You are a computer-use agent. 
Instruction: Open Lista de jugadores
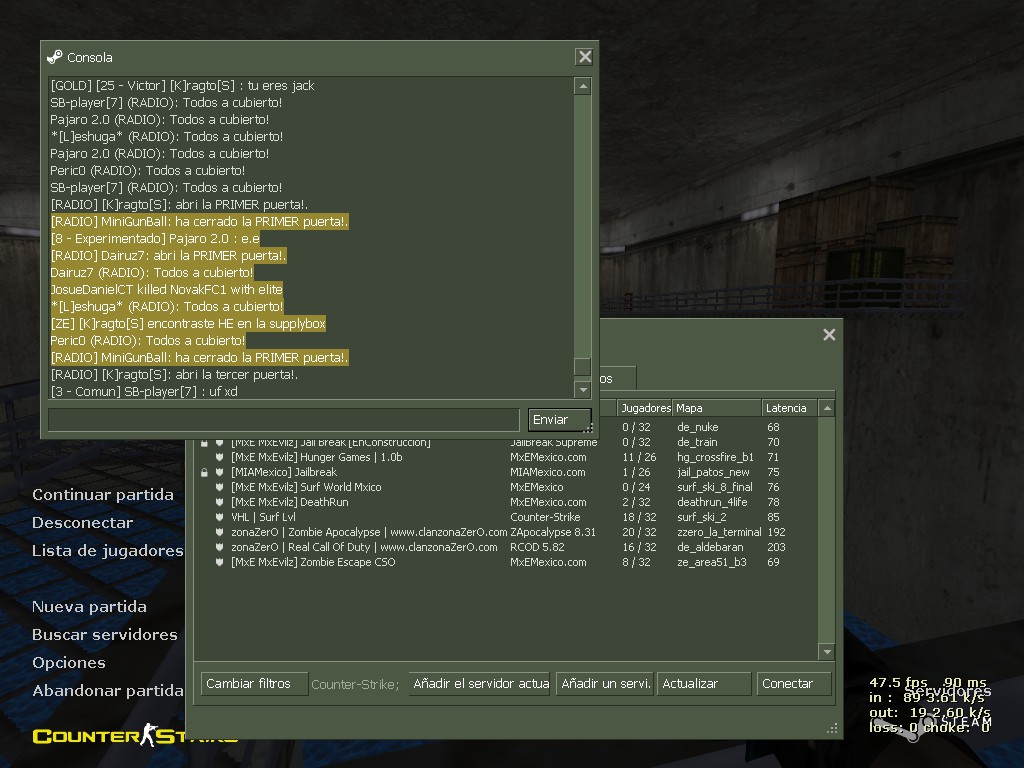pos(108,551)
